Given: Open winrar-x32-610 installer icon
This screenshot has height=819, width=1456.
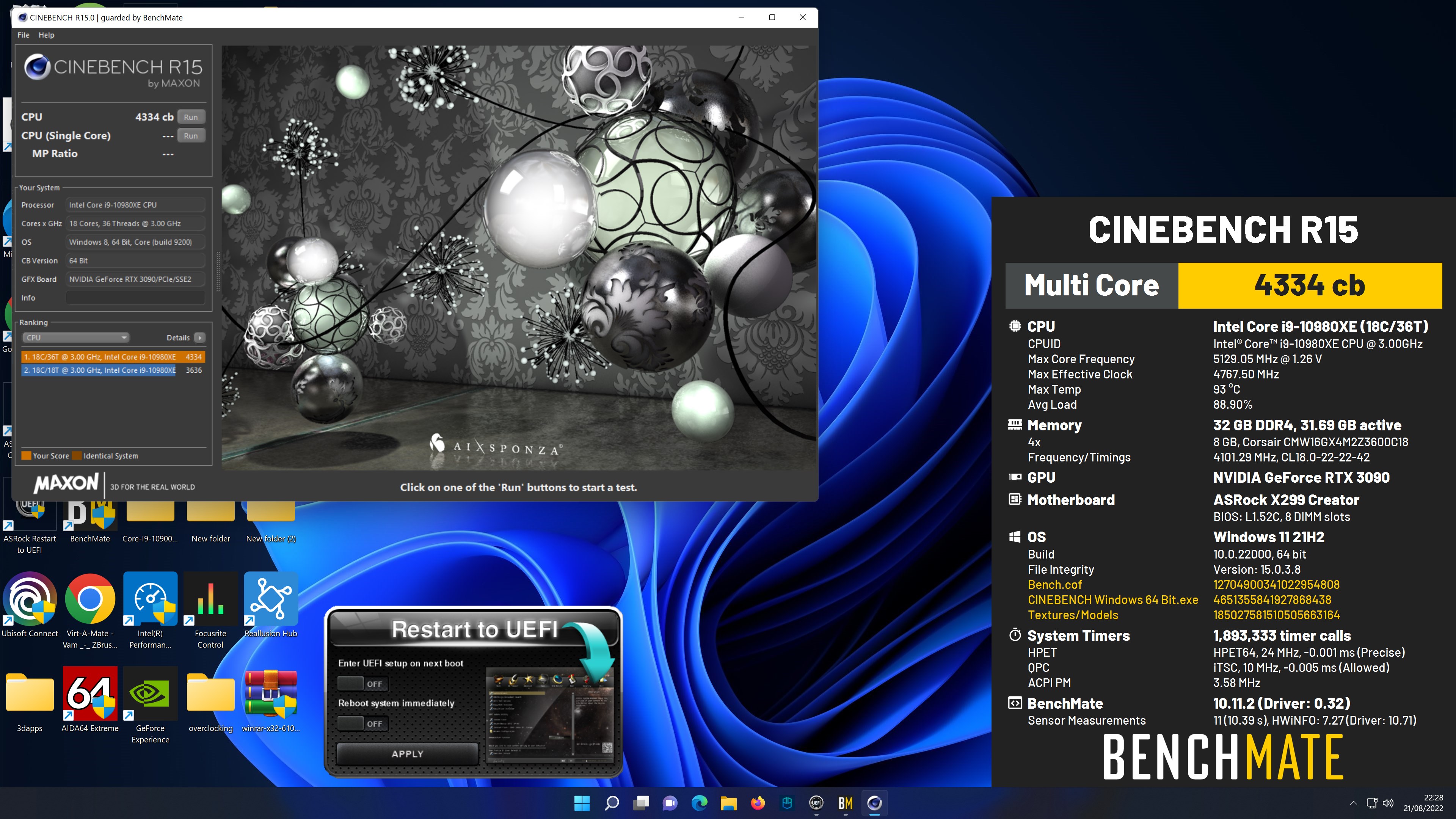Looking at the screenshot, I should pyautogui.click(x=271, y=700).
